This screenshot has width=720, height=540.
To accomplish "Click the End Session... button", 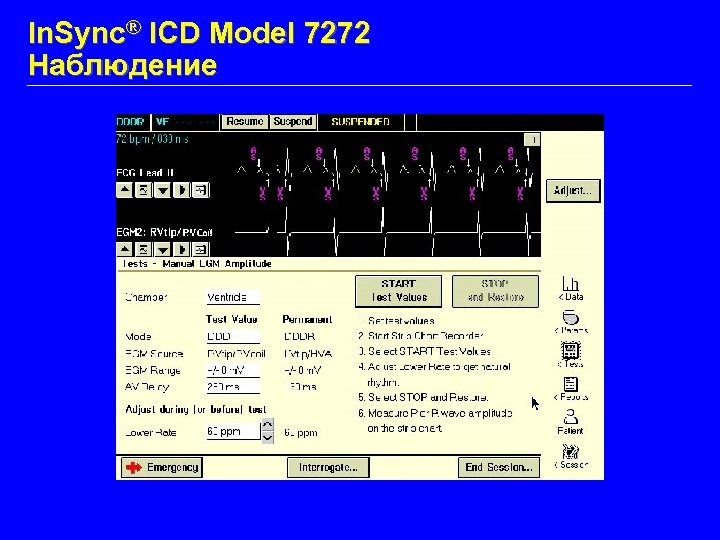I will click(499, 467).
